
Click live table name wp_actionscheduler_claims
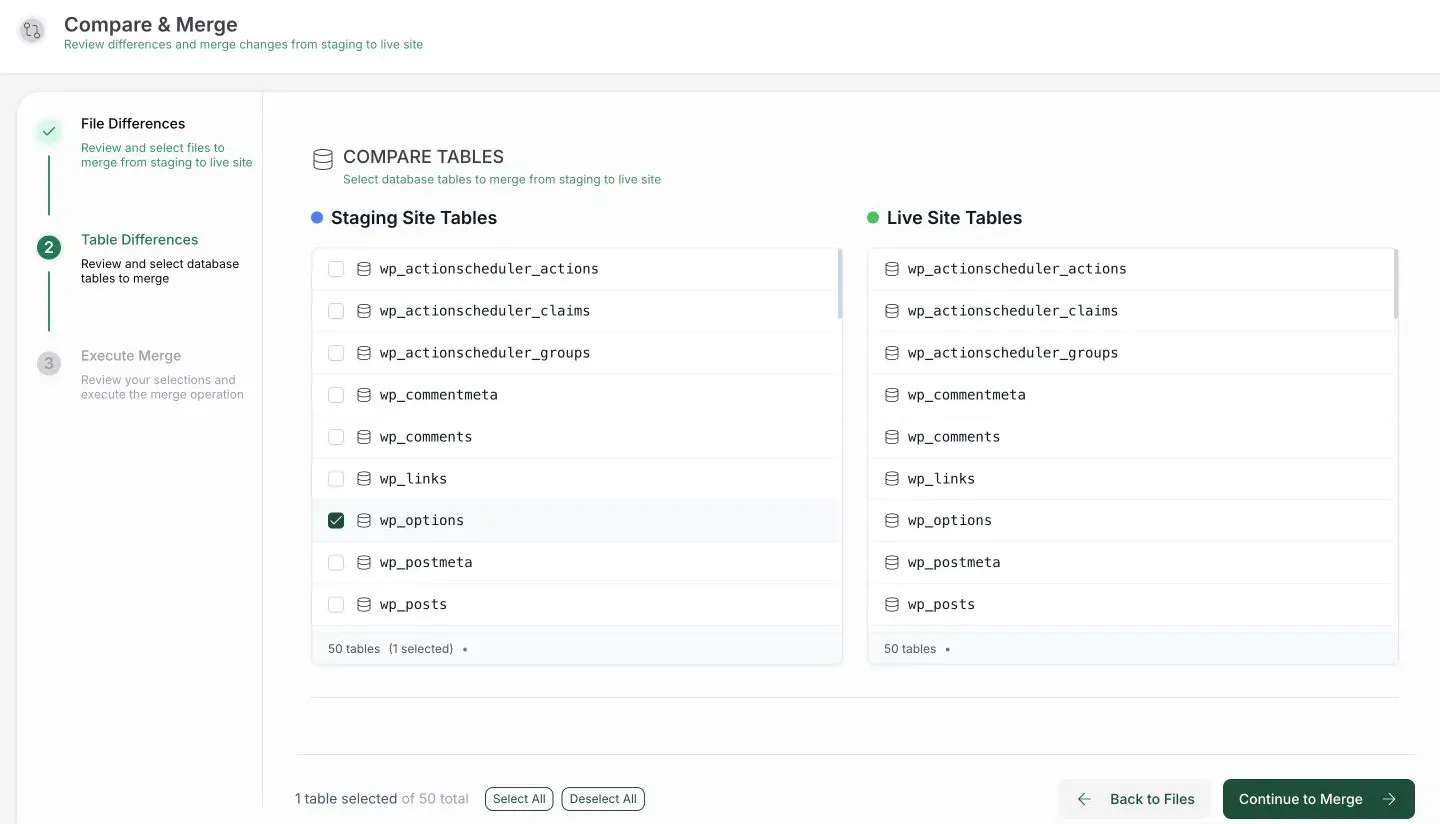(x=1013, y=311)
